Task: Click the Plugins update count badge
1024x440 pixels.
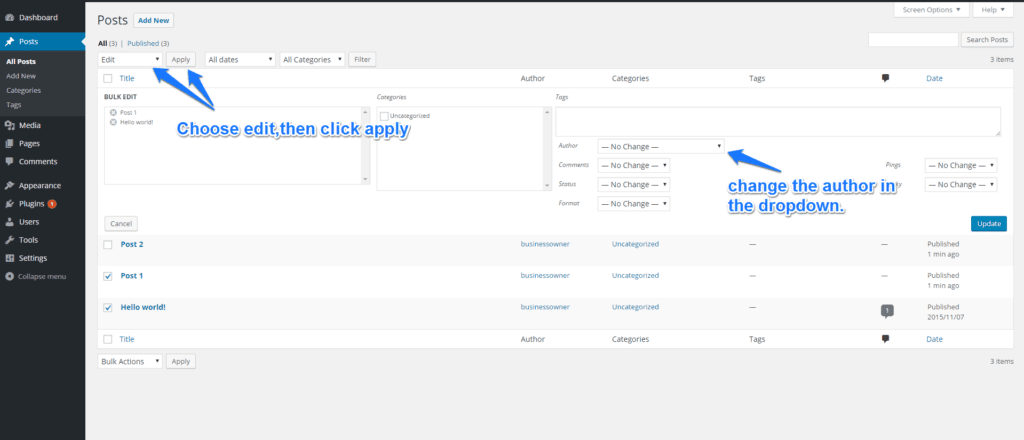Action: coord(52,204)
